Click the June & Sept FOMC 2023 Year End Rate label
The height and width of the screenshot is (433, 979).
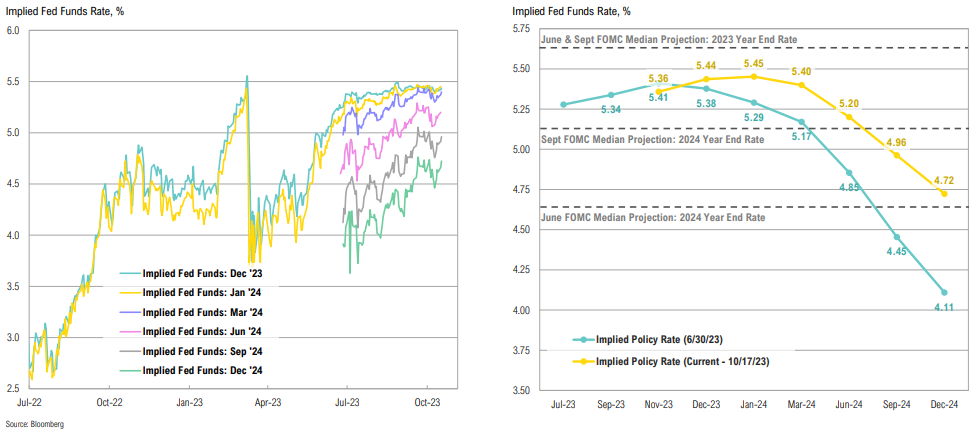point(653,40)
